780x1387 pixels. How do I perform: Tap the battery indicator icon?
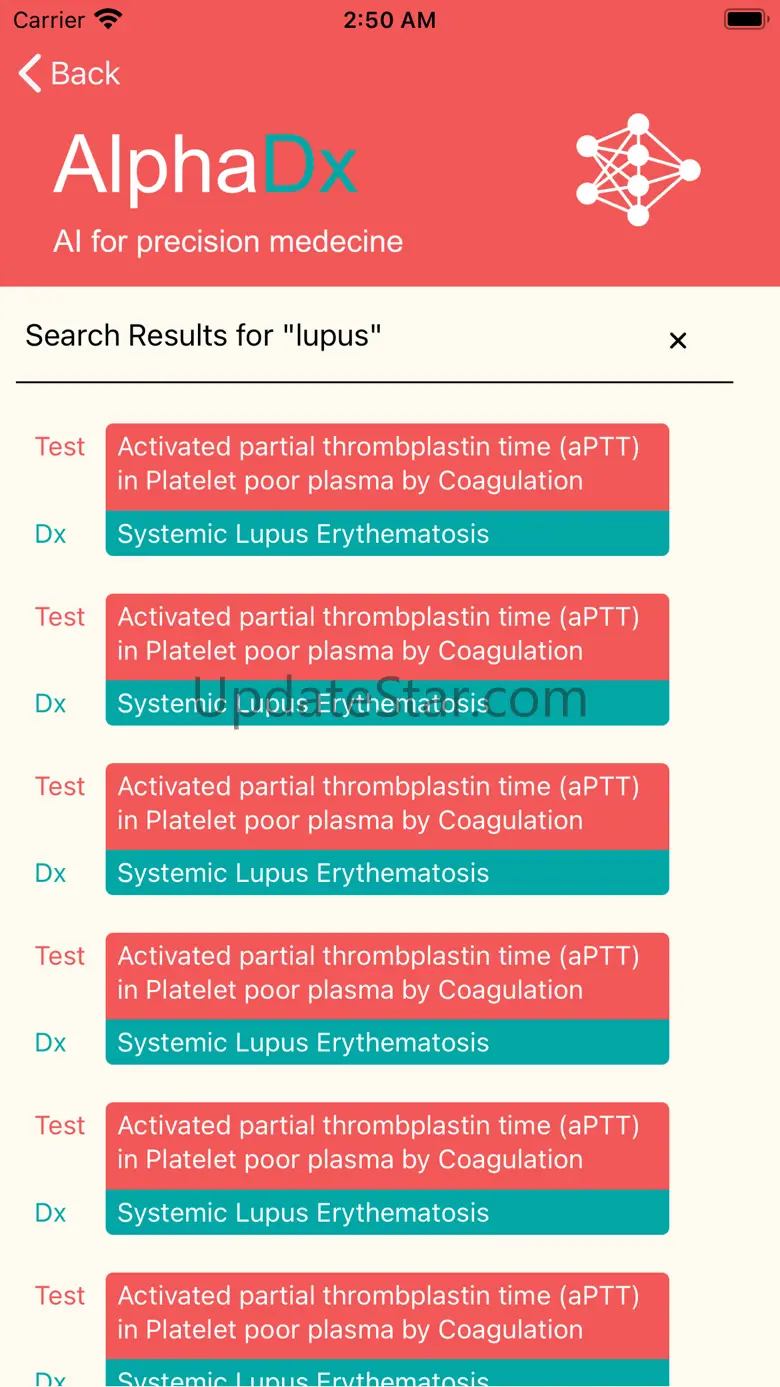point(745,19)
